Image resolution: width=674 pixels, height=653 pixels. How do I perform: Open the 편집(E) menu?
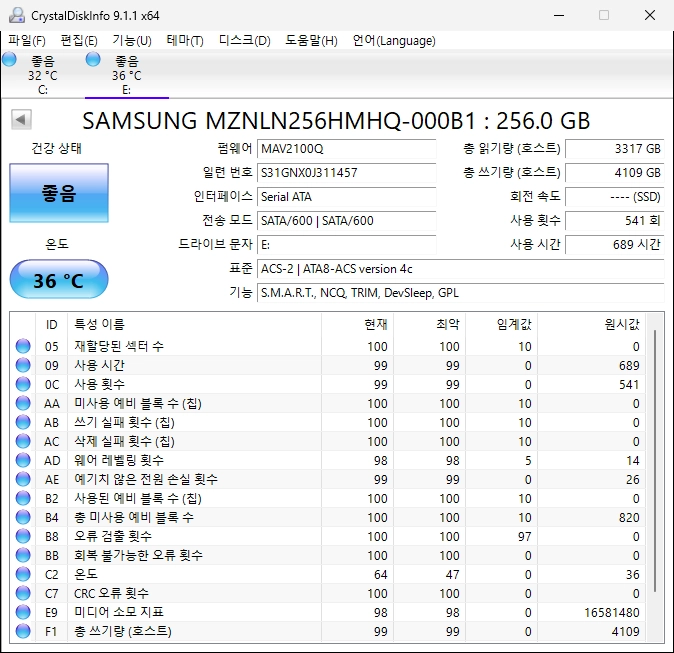tap(79, 40)
